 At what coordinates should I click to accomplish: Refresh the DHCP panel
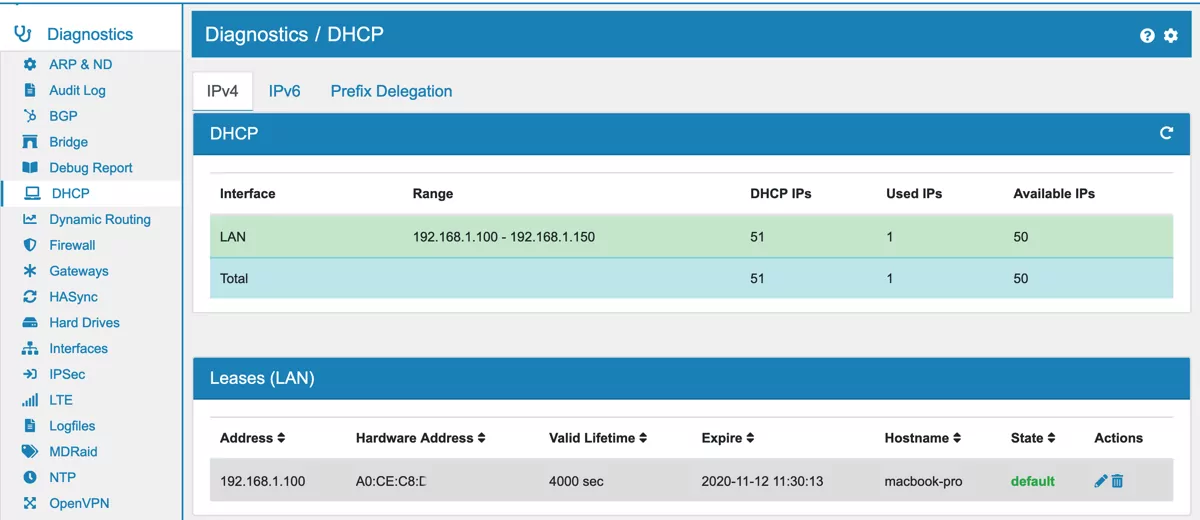point(1166,133)
